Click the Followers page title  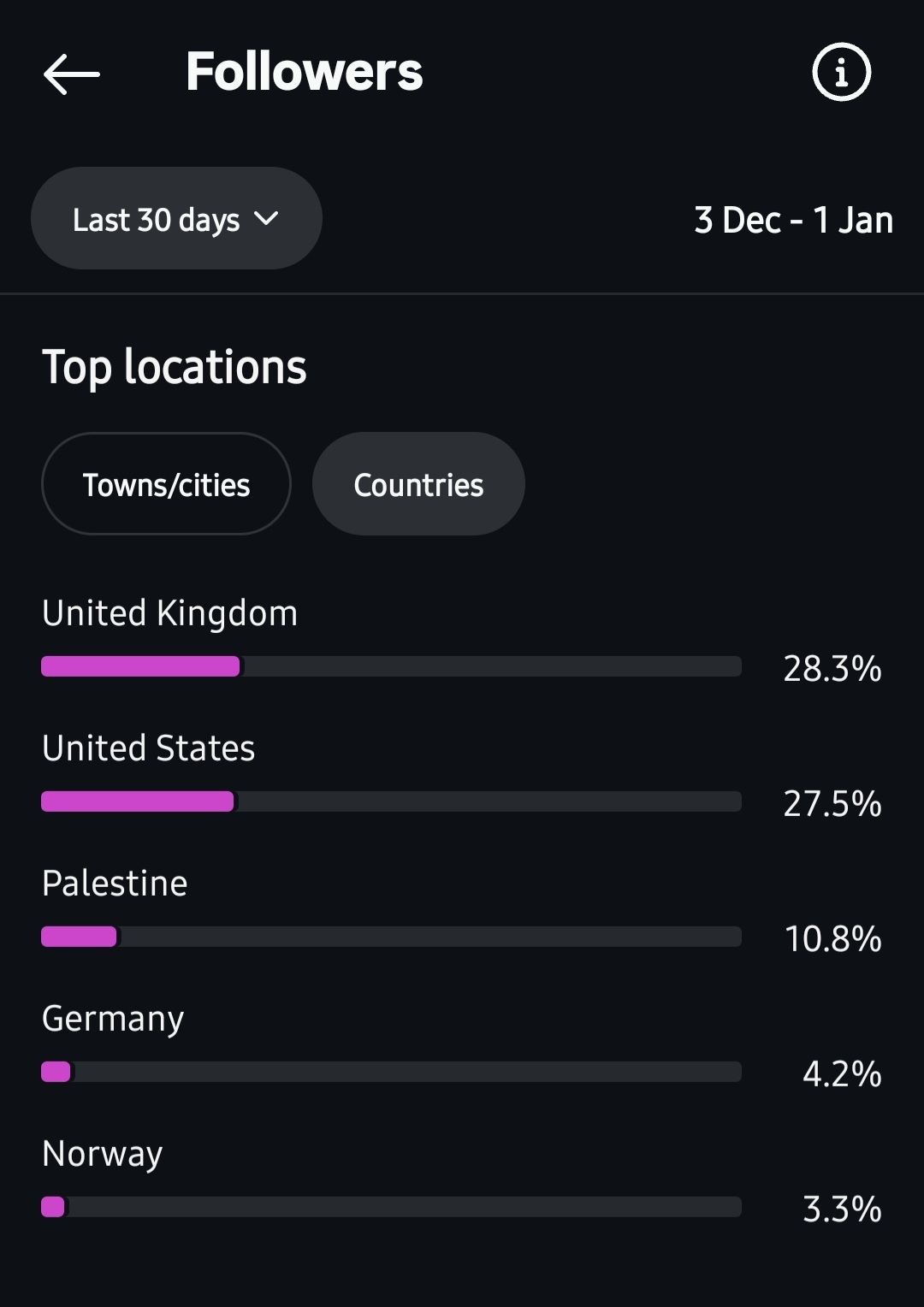point(304,72)
